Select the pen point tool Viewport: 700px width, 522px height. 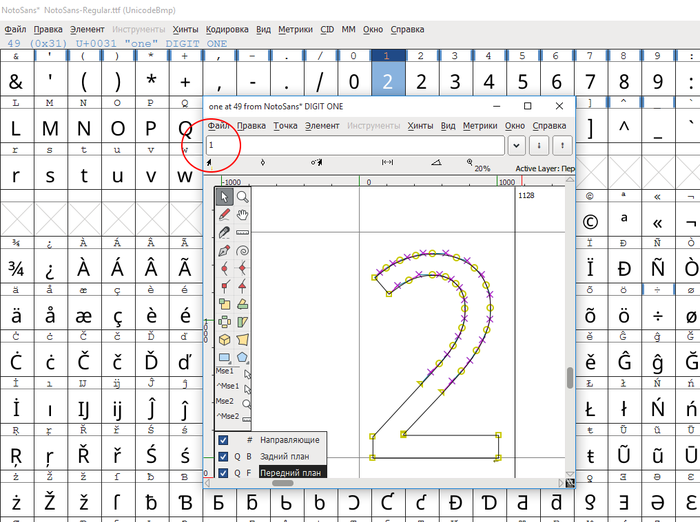225,250
